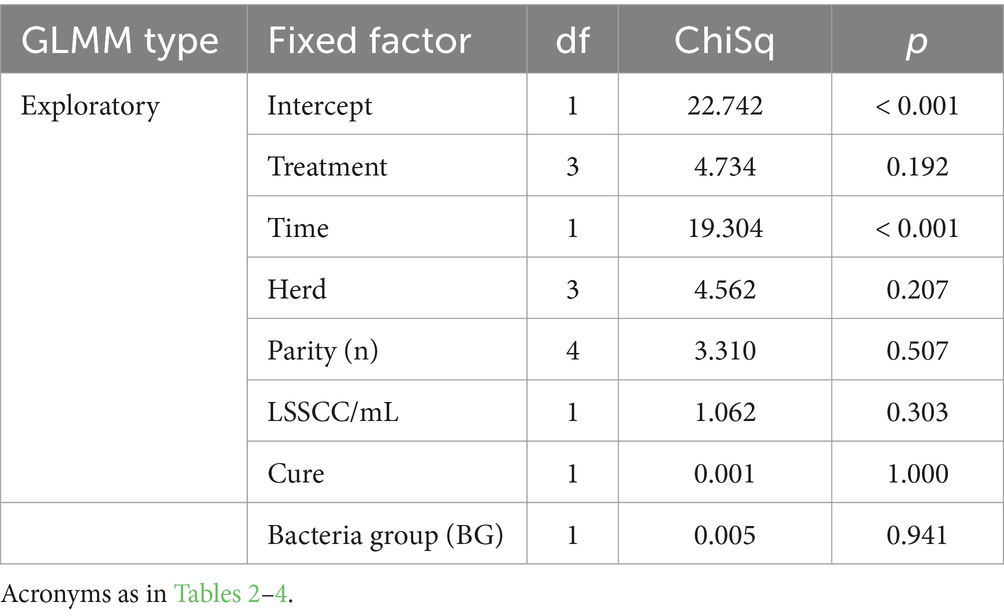Click the ChiSq value 19.304
The width and height of the screenshot is (1004, 616).
coord(725,228)
